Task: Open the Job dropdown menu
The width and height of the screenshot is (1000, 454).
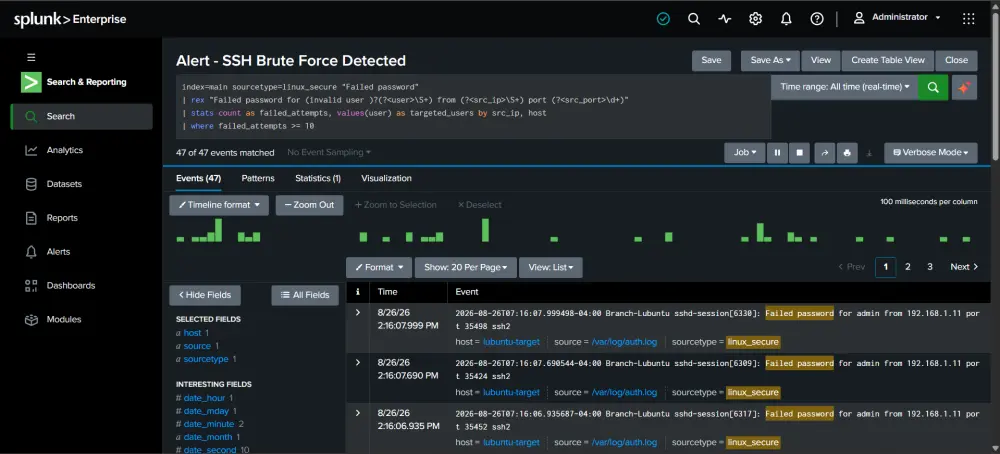Action: [x=744, y=153]
